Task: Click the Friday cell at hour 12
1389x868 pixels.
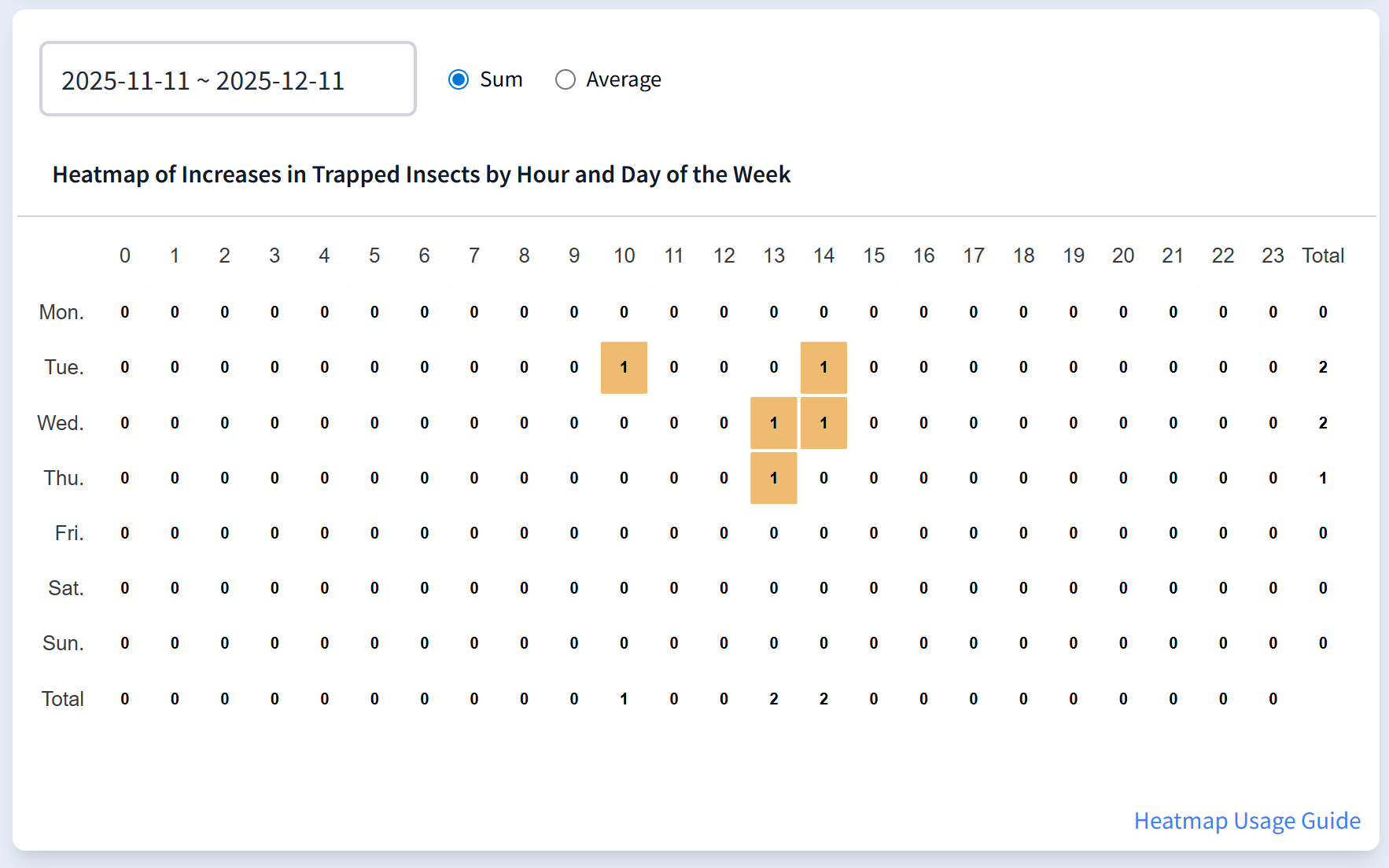Action: tap(724, 533)
